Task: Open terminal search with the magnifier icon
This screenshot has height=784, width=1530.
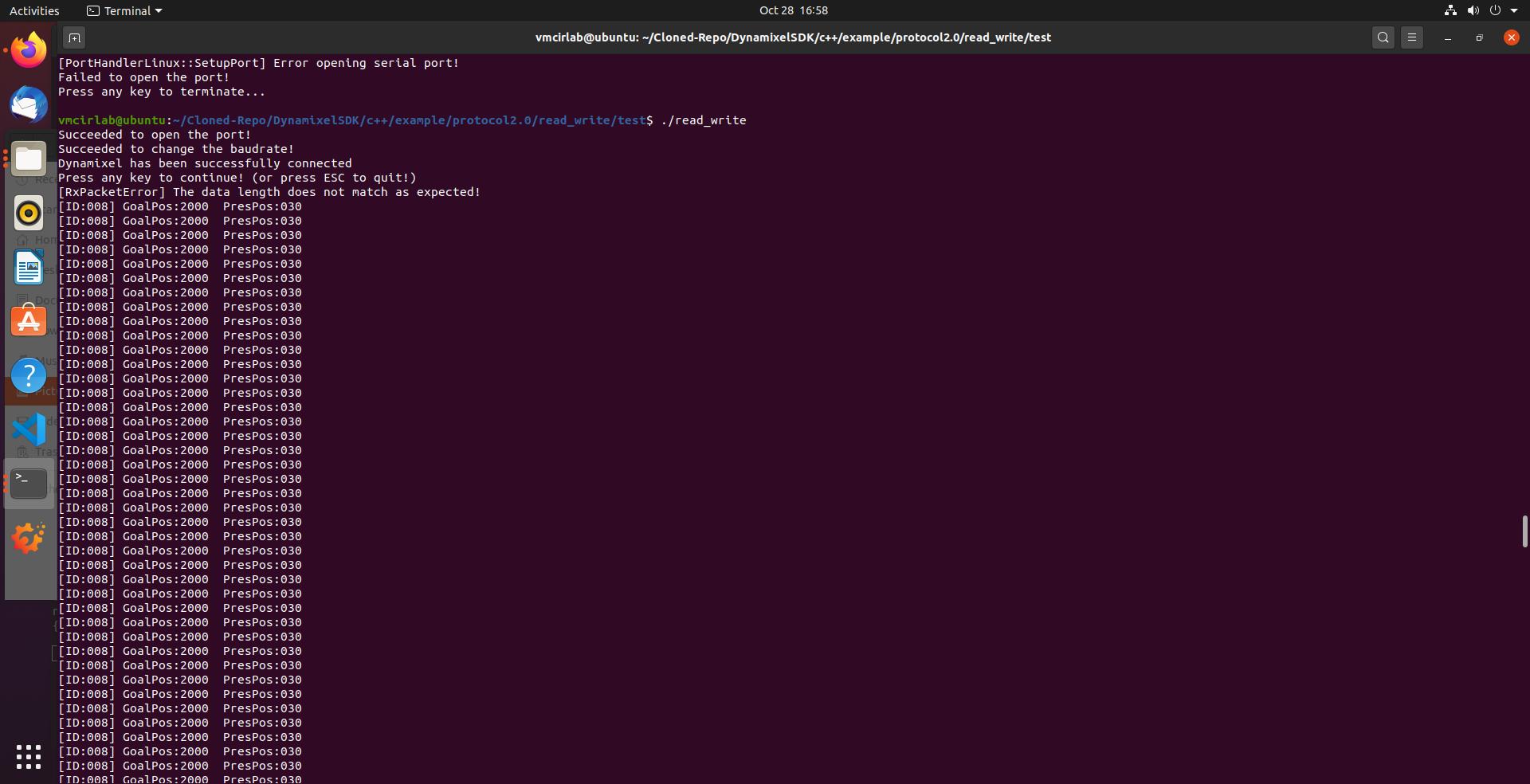Action: [1383, 37]
